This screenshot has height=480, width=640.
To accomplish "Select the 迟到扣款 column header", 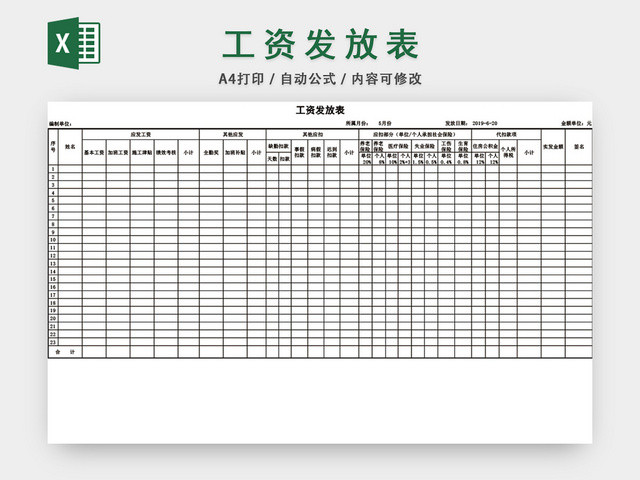I will point(332,153).
